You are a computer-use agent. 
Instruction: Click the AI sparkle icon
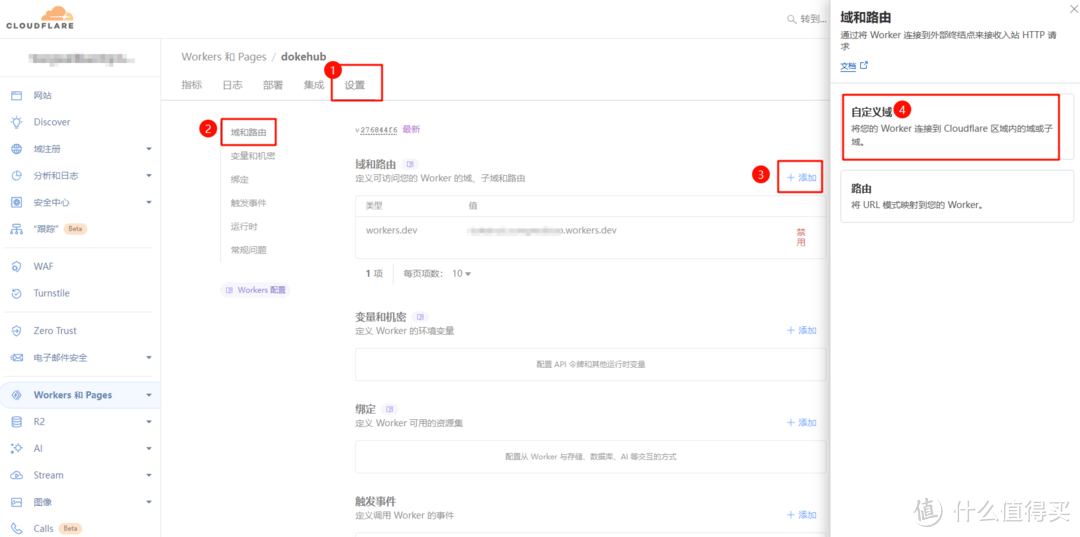(17, 449)
